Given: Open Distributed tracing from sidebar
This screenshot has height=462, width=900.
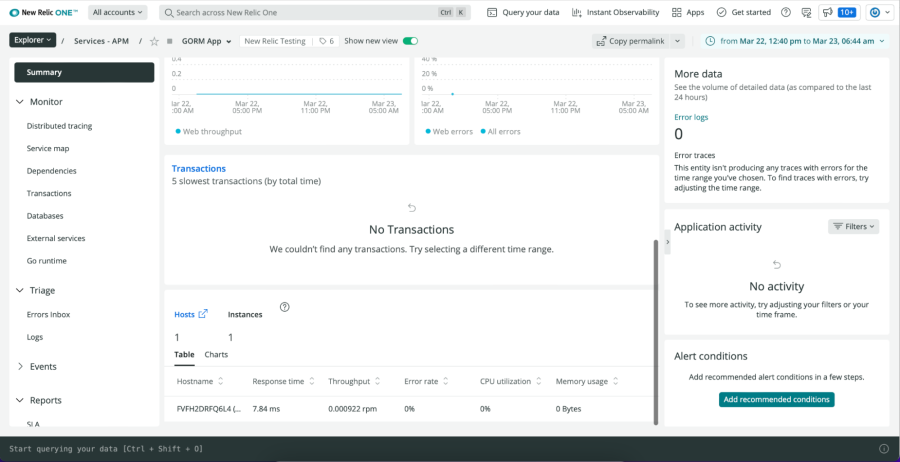Looking at the screenshot, I should (x=59, y=126).
